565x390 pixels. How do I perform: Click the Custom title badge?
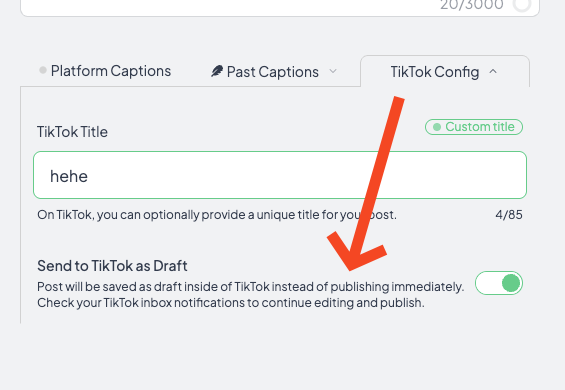coord(474,127)
